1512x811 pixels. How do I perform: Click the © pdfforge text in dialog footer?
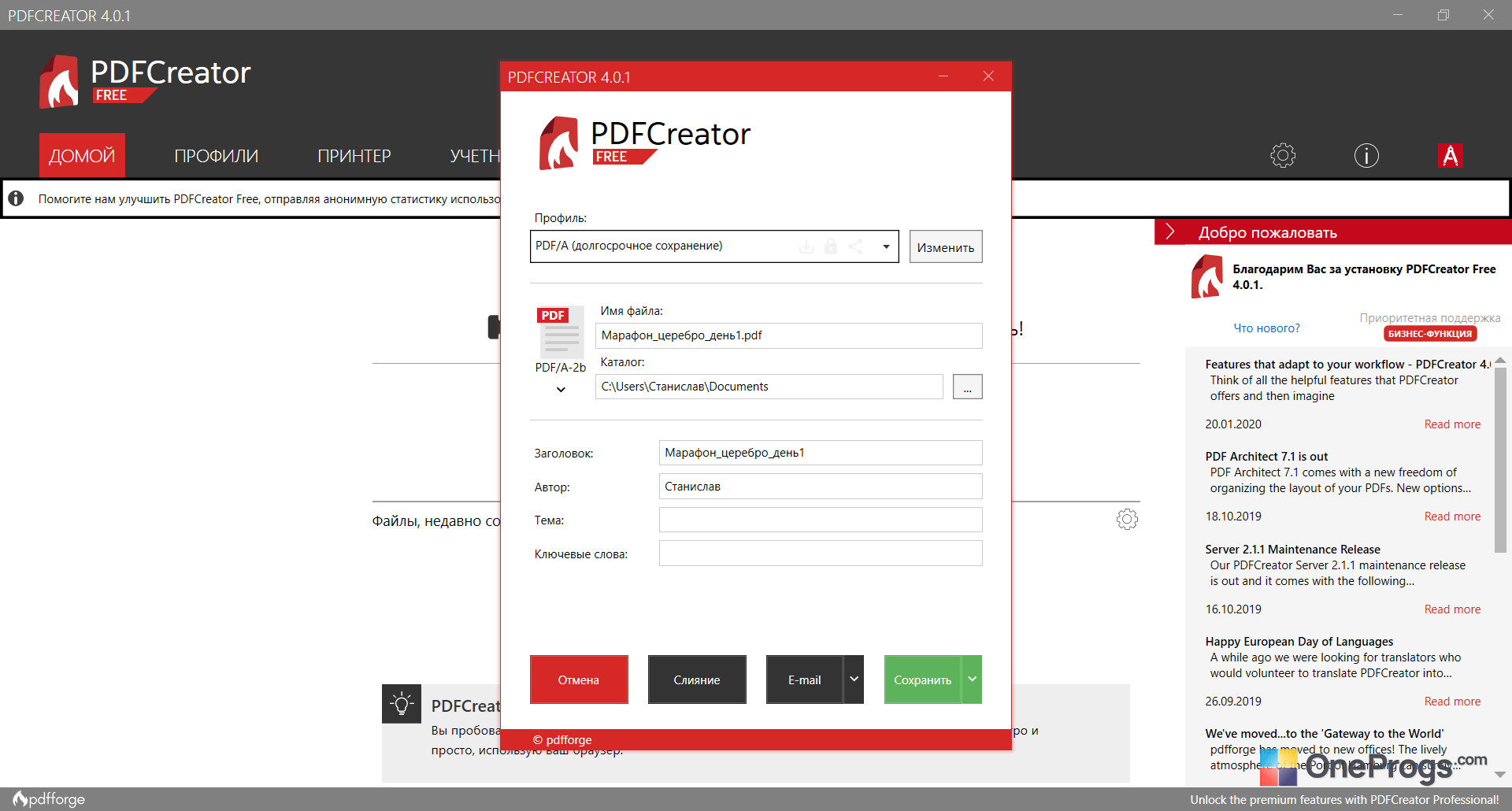562,739
